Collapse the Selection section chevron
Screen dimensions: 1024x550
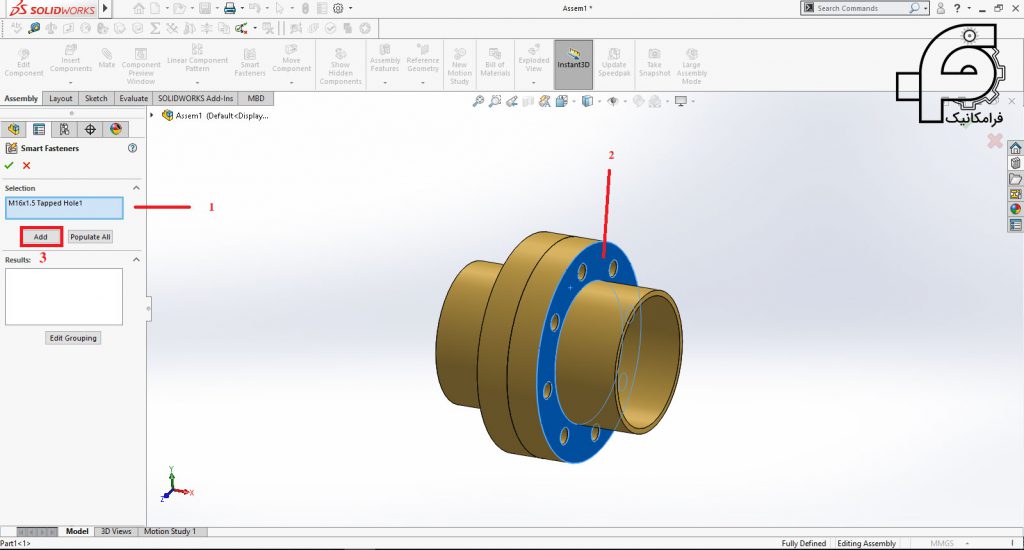136,188
